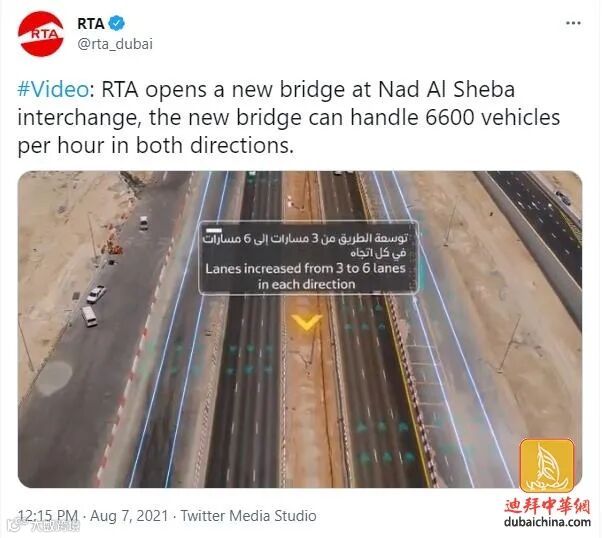The image size is (602, 538).
Task: Click the @rta_dubai handle
Action: [115, 44]
